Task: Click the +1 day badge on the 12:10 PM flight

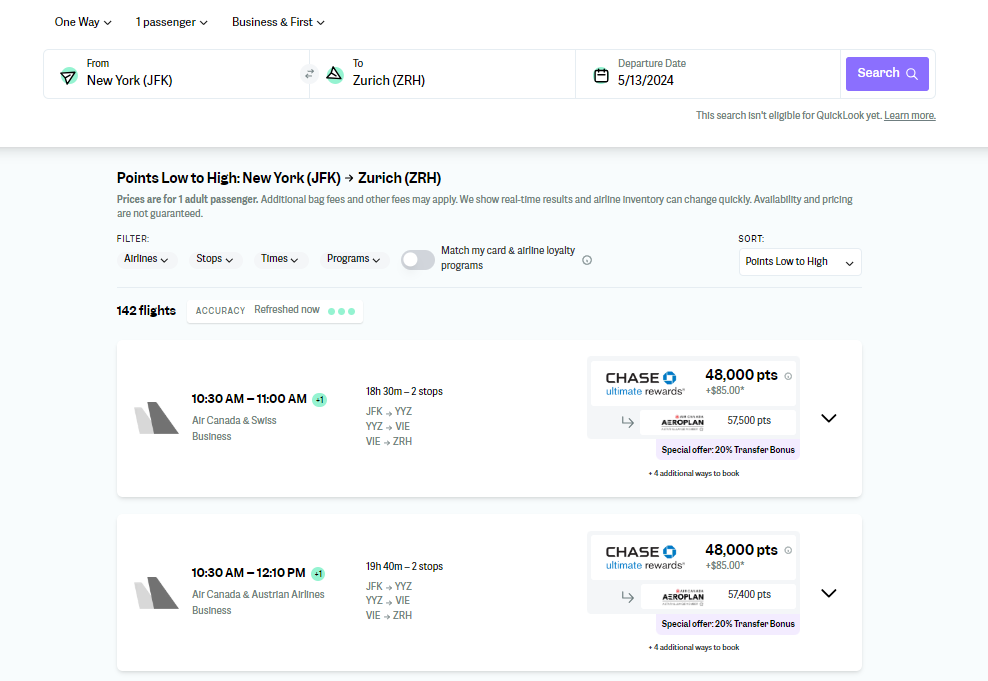Action: point(318,574)
